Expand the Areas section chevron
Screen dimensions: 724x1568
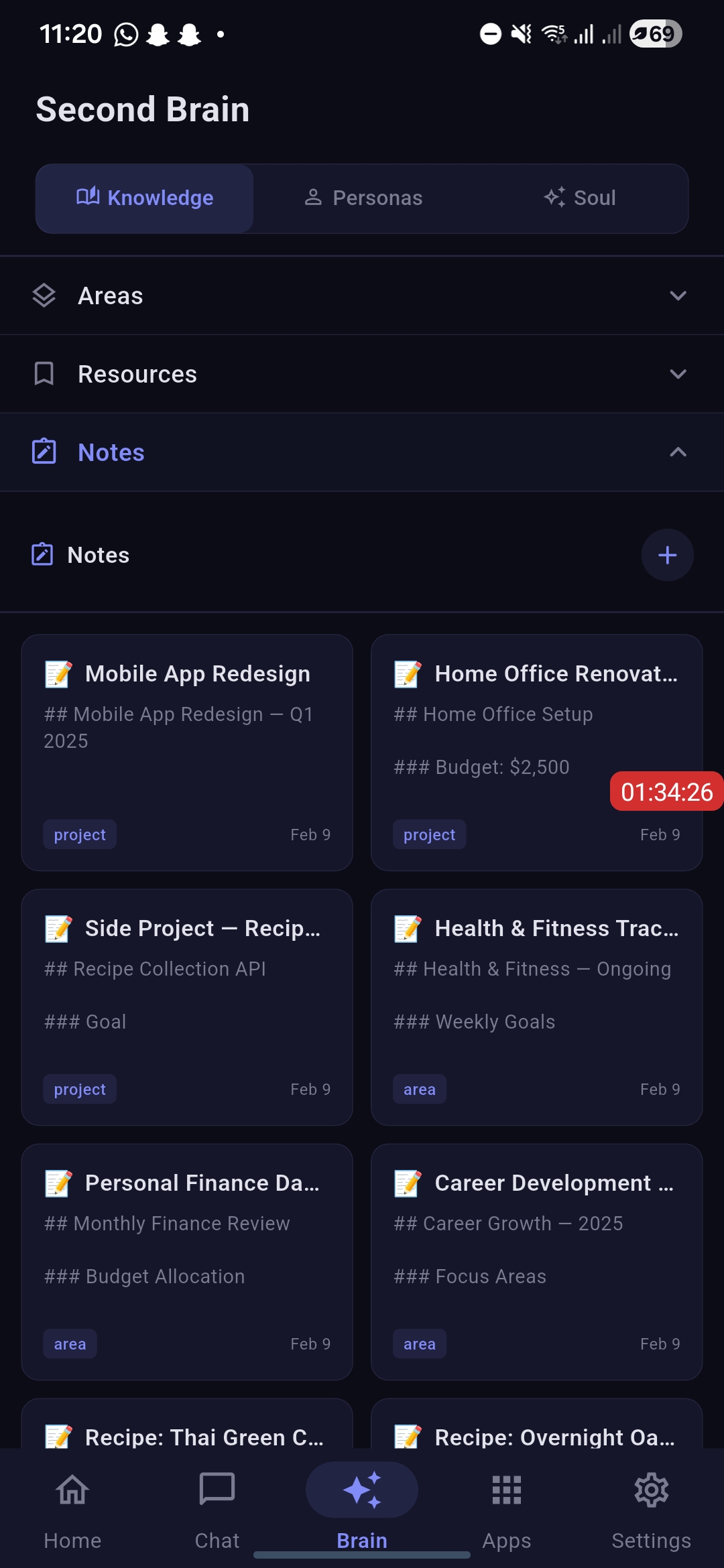678,296
